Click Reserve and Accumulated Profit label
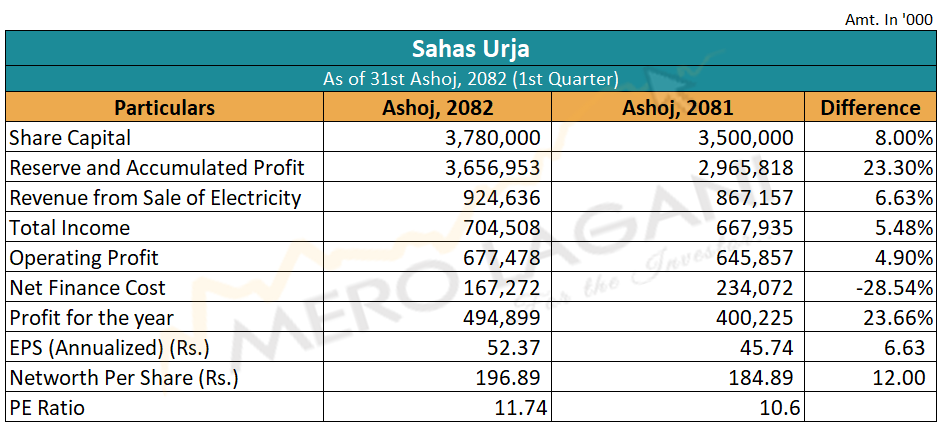Image resolution: width=942 pixels, height=427 pixels. tap(157, 168)
